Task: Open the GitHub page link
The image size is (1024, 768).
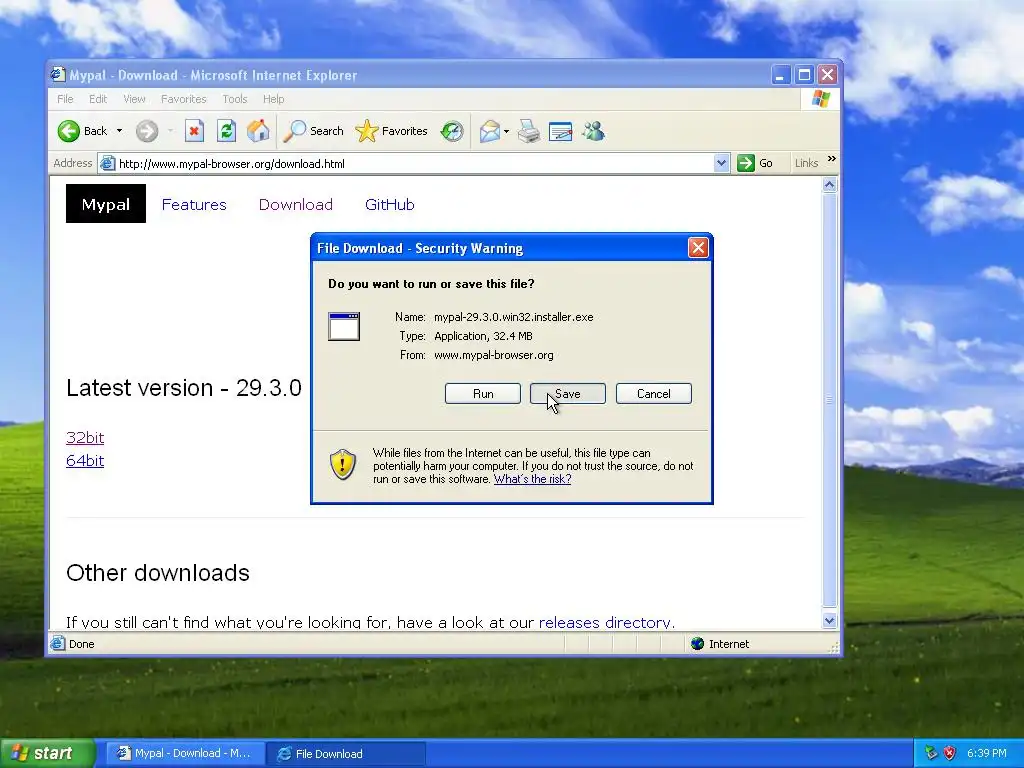Action: pos(390,204)
